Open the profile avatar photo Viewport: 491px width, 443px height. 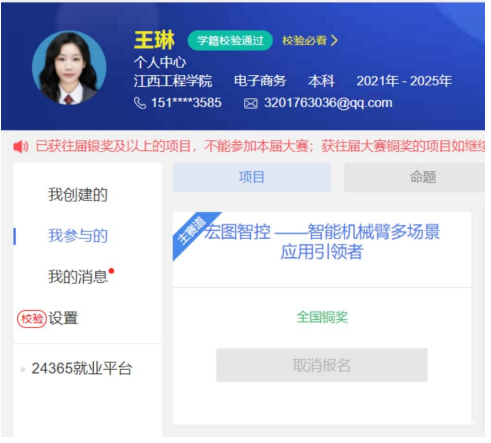pyautogui.click(x=69, y=68)
